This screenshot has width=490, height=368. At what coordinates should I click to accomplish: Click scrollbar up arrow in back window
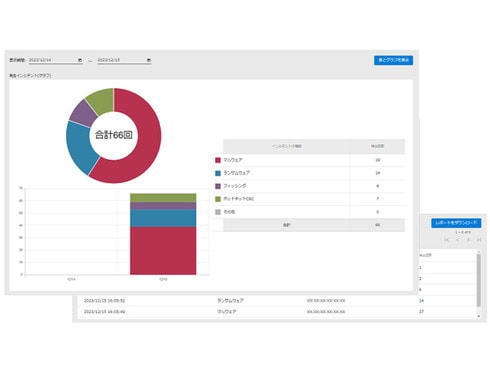pyautogui.click(x=479, y=252)
